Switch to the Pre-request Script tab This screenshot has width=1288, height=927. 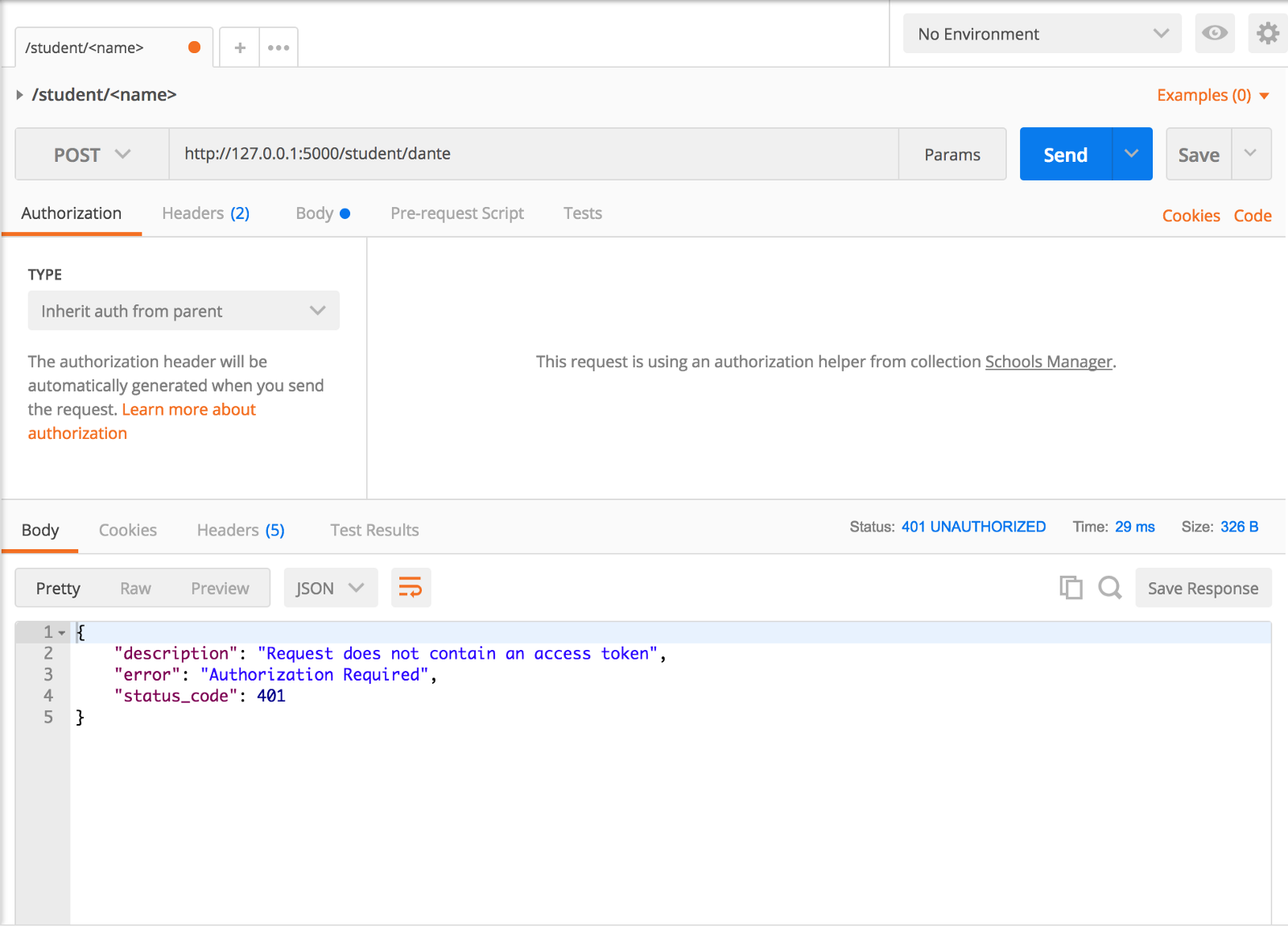[x=456, y=213]
